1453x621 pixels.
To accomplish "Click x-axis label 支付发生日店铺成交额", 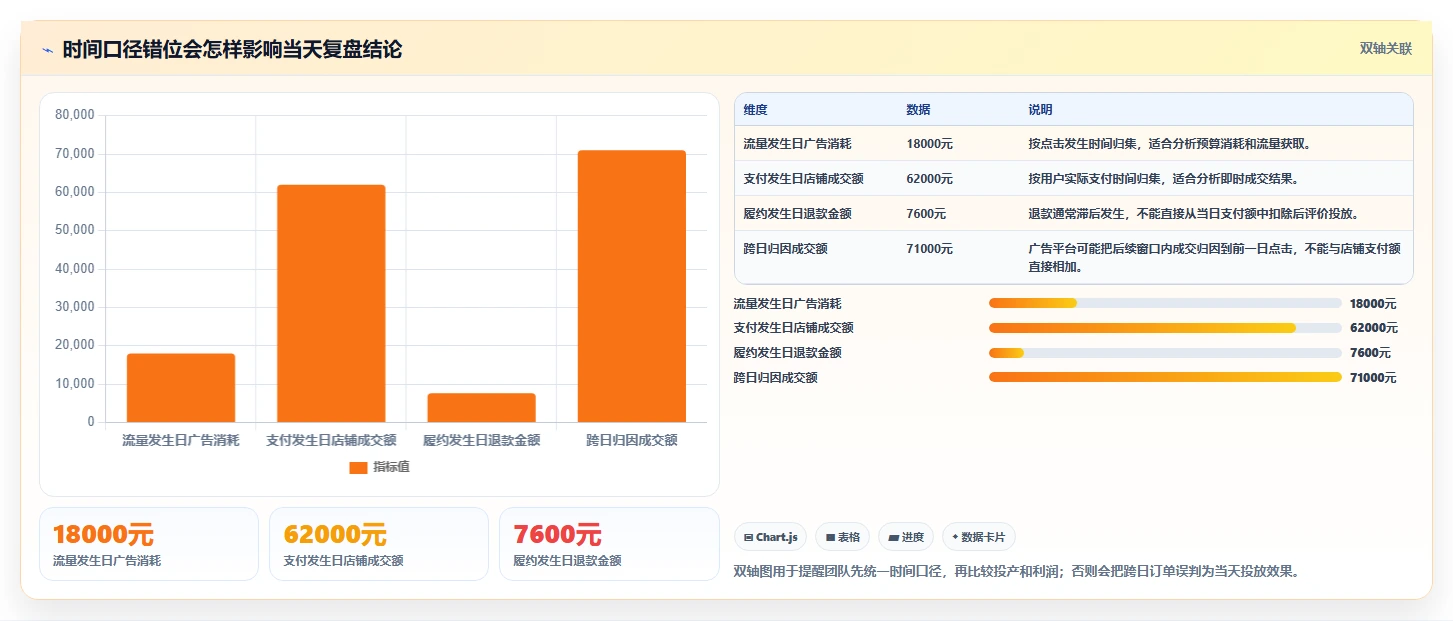I will coord(331,440).
